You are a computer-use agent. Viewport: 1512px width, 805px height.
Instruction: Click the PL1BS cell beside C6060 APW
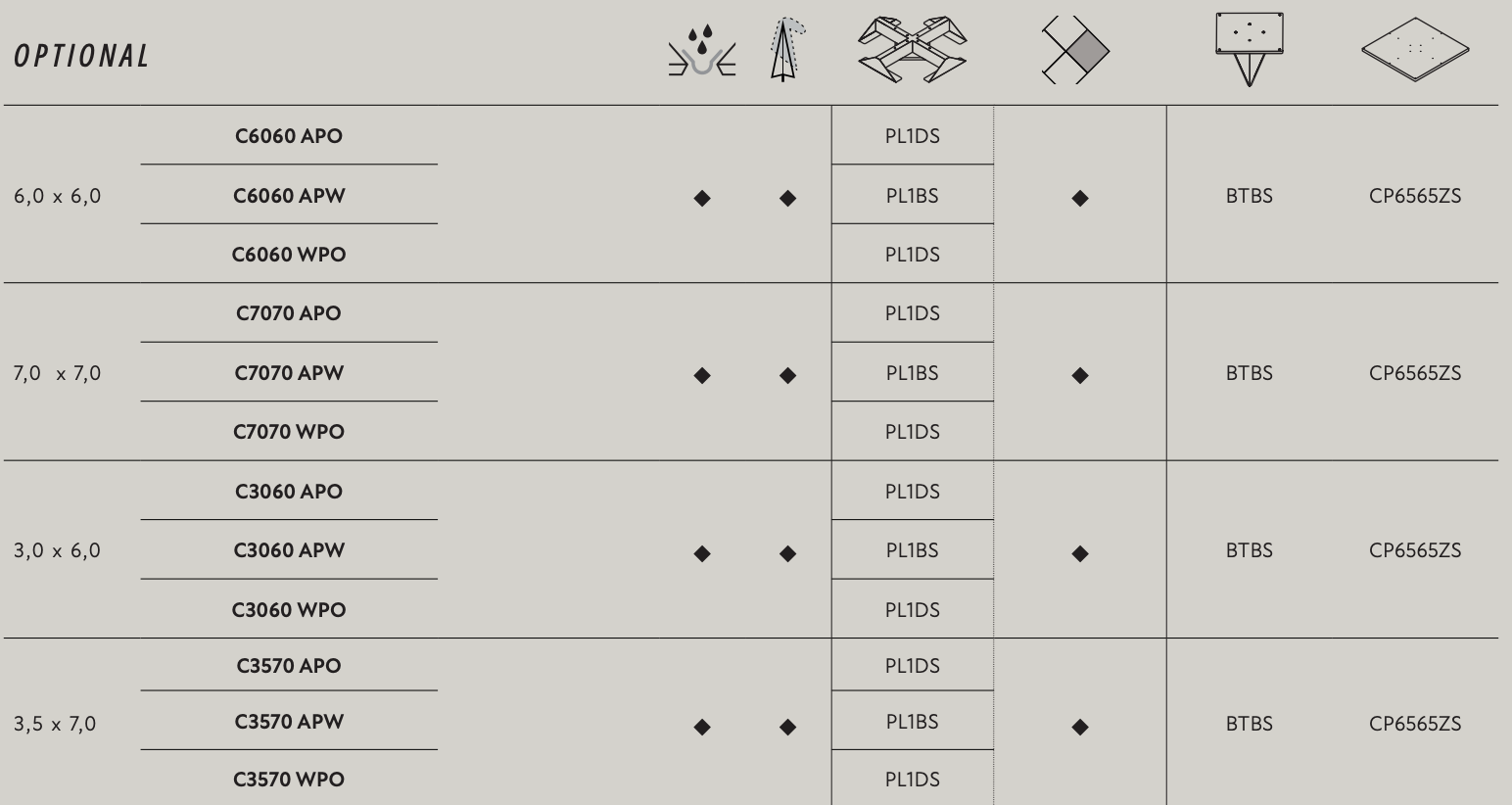(x=912, y=196)
